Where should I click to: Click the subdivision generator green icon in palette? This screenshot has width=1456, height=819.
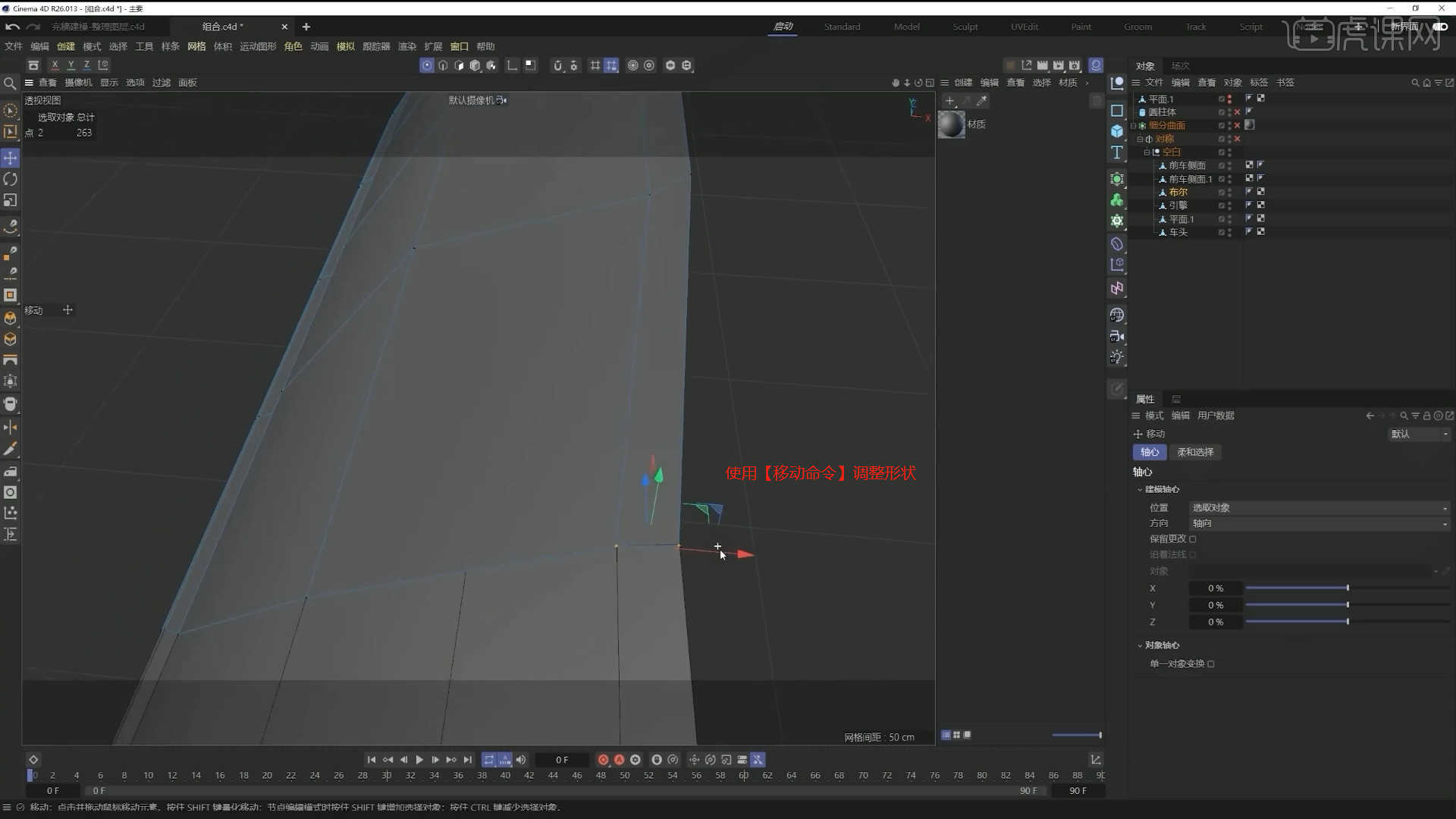[x=1117, y=179]
